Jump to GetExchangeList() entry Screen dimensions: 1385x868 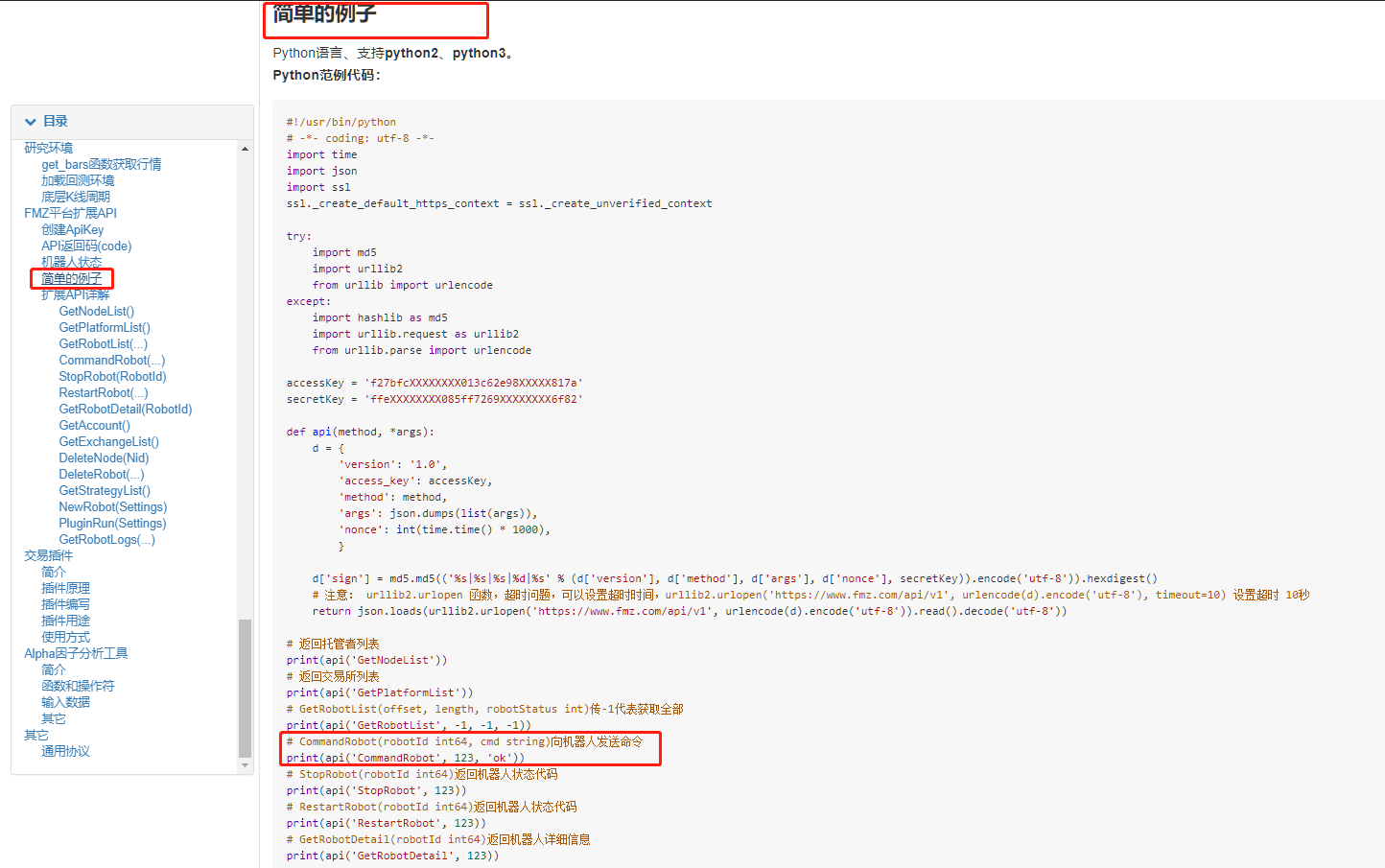(109, 441)
